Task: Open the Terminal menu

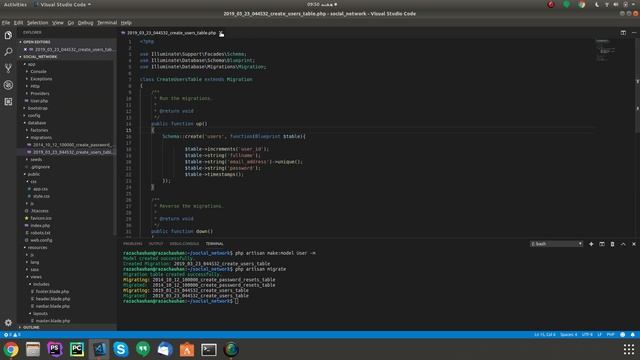Action: click(107, 23)
